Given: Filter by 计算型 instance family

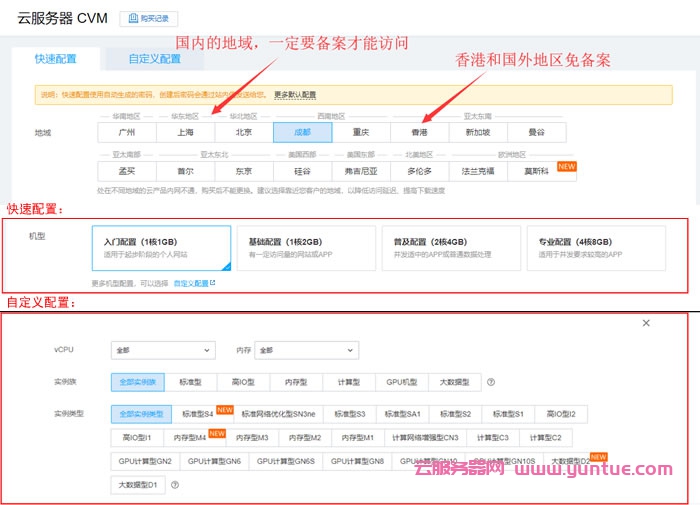Looking at the screenshot, I should [x=349, y=382].
